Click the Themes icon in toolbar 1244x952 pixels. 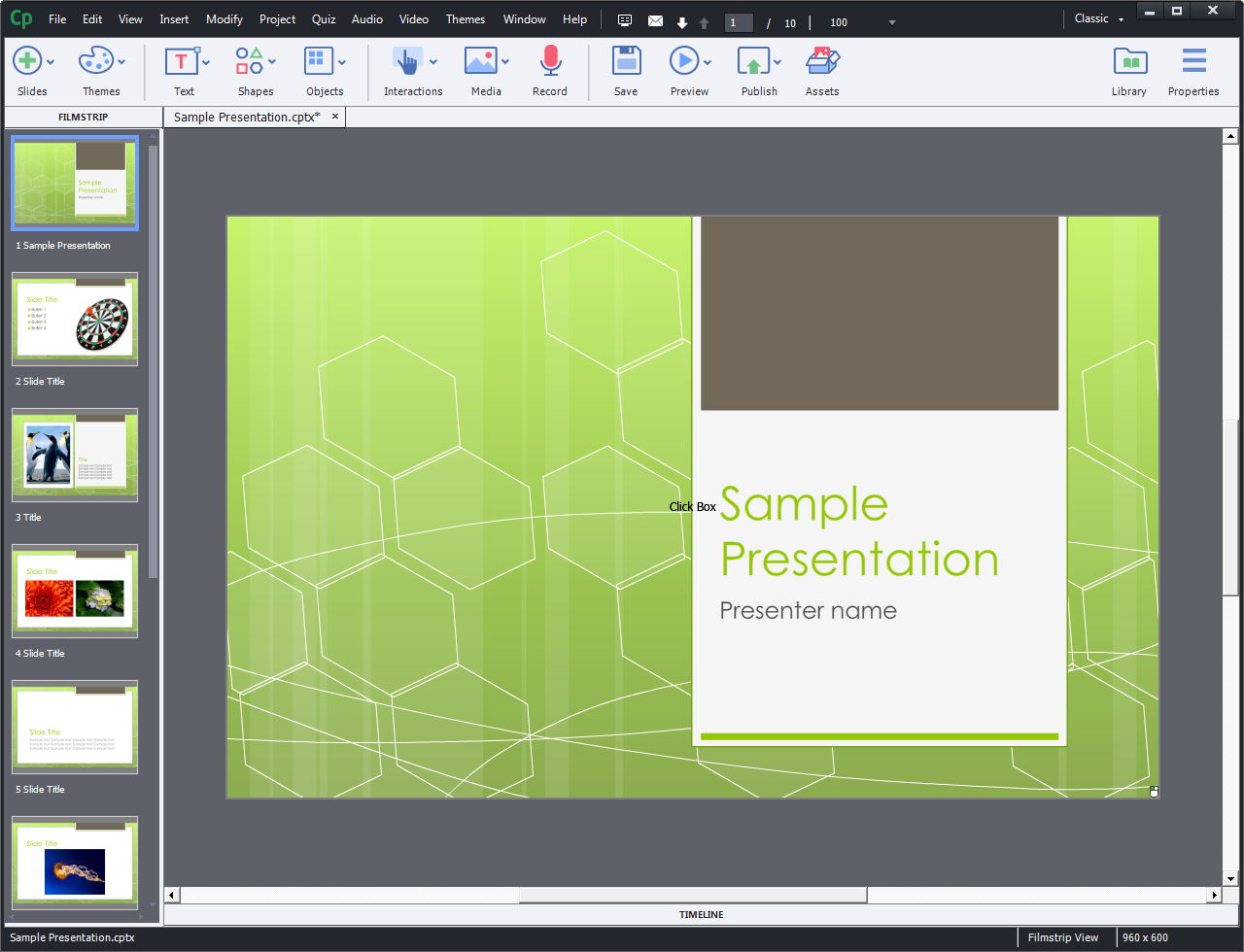point(97,60)
